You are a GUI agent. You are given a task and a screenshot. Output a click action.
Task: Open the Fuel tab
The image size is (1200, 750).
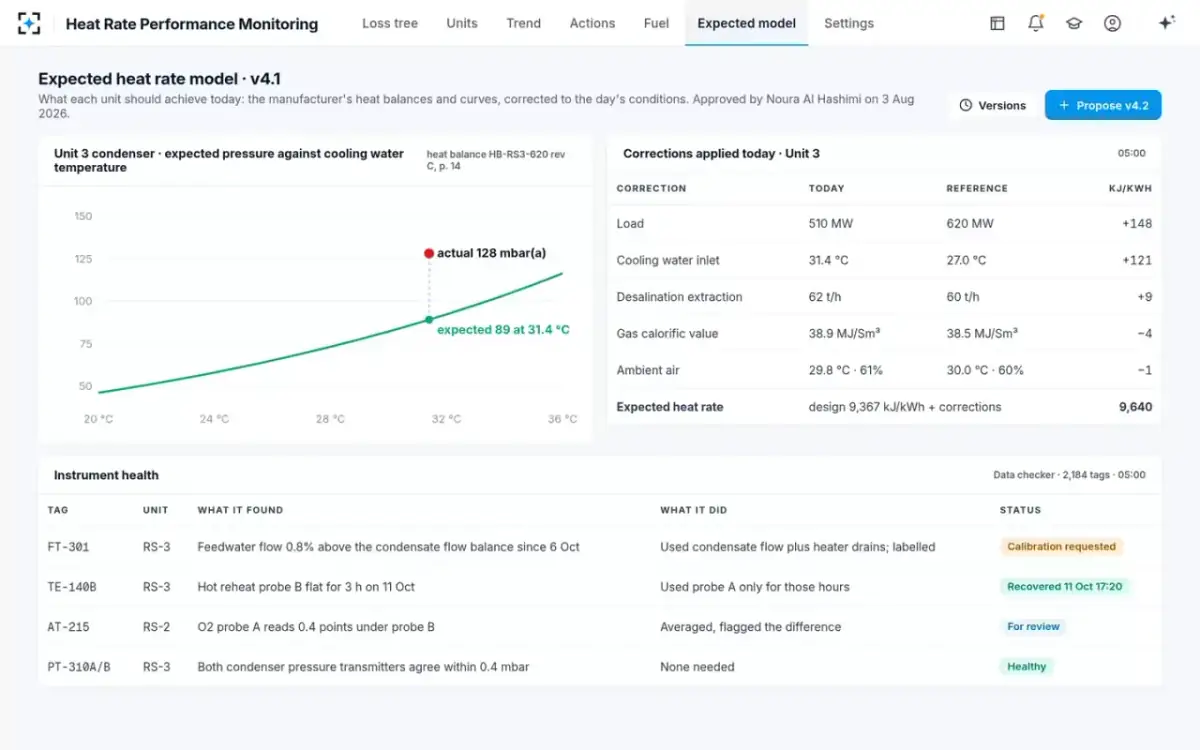[x=656, y=23]
